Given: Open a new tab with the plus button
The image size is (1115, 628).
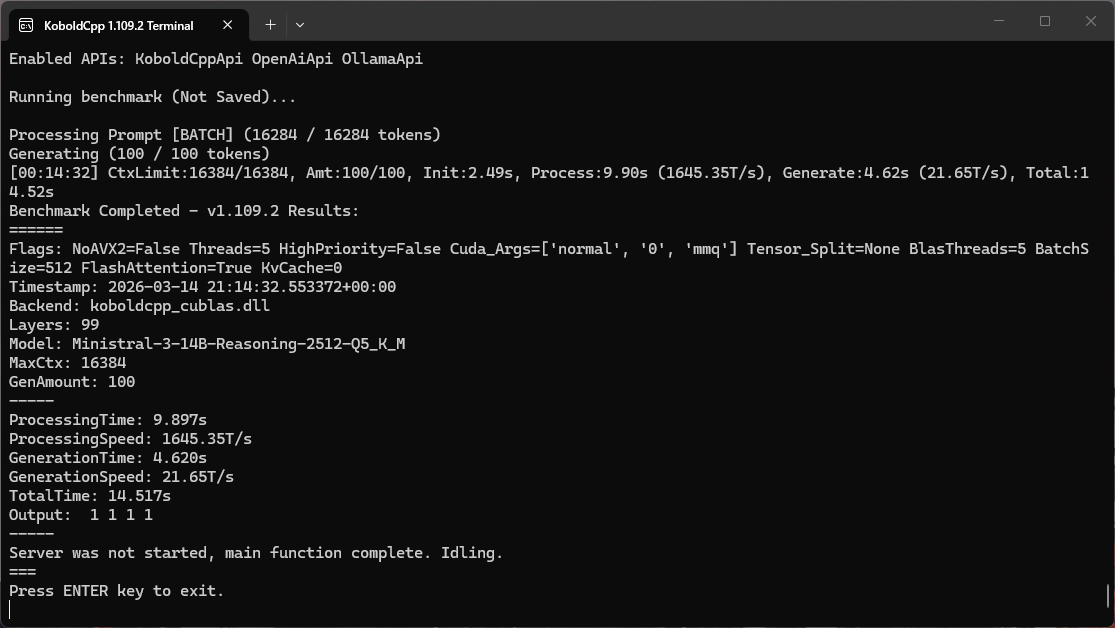Looking at the screenshot, I should pyautogui.click(x=270, y=24).
